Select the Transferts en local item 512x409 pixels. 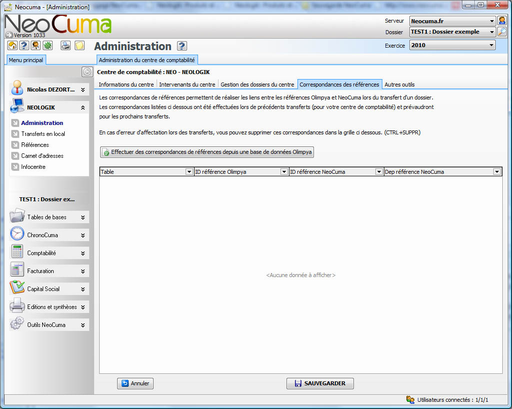coord(43,134)
